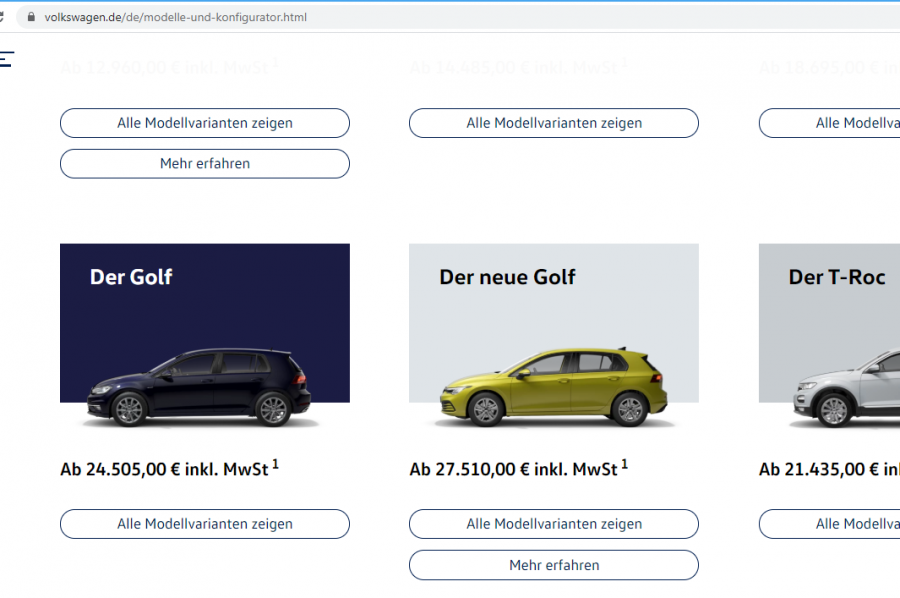Screen dimensions: 900x598
Task: Select the 'Der Golf' heading
Action: click(131, 277)
